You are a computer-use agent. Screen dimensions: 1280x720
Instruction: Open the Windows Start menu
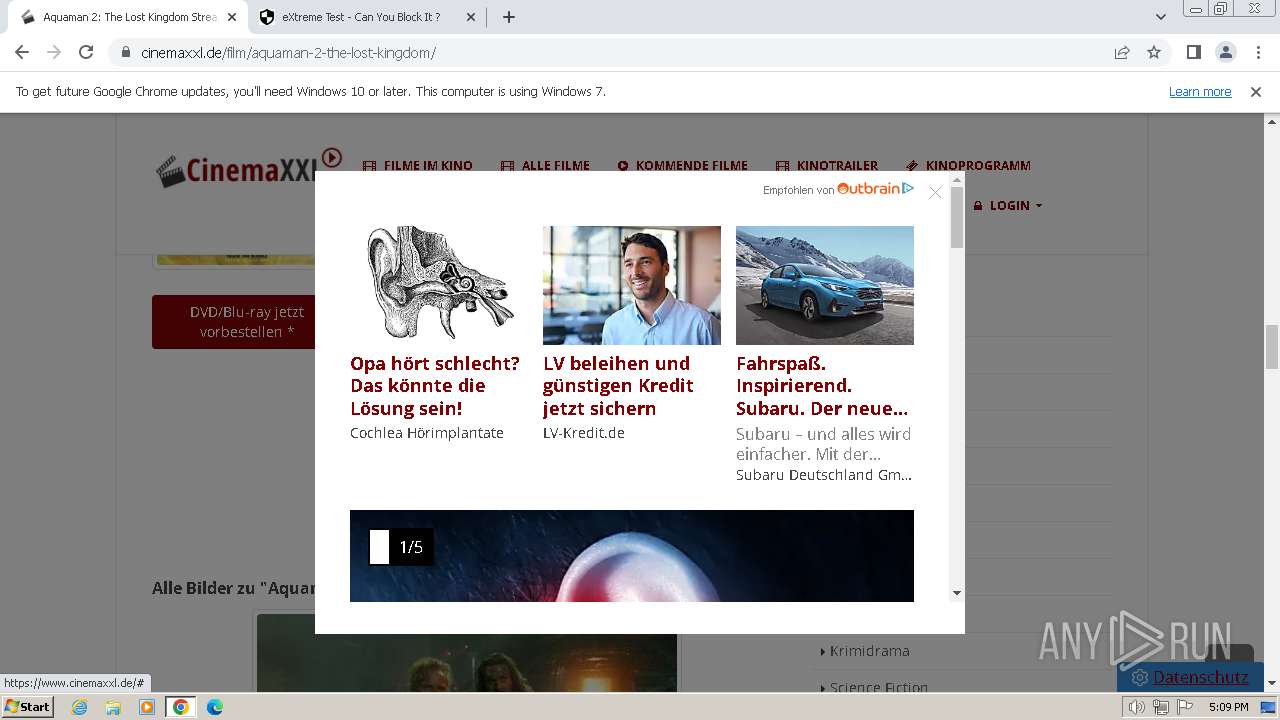point(28,707)
